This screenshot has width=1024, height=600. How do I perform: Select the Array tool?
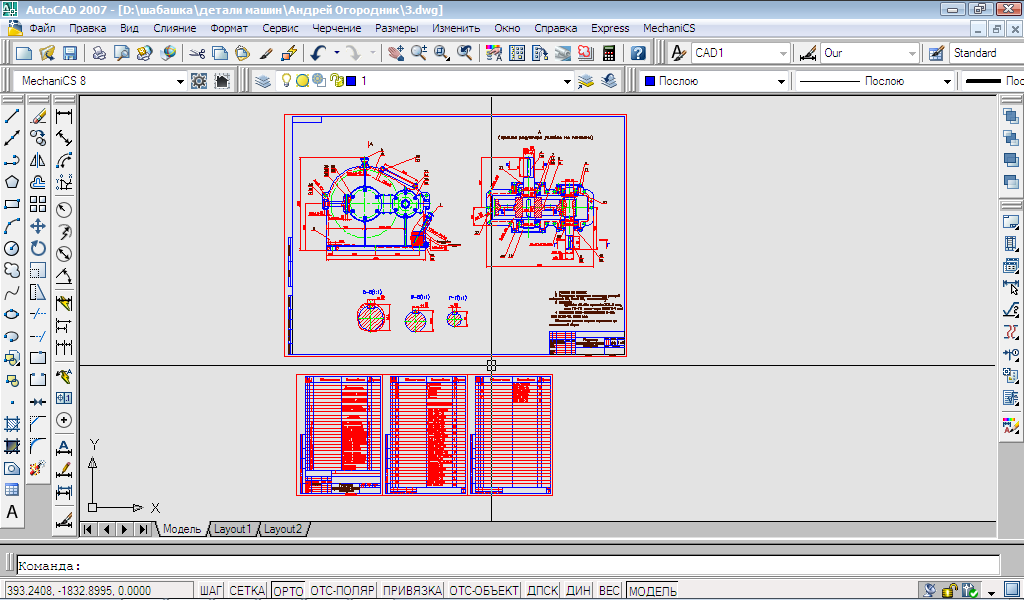[x=38, y=204]
